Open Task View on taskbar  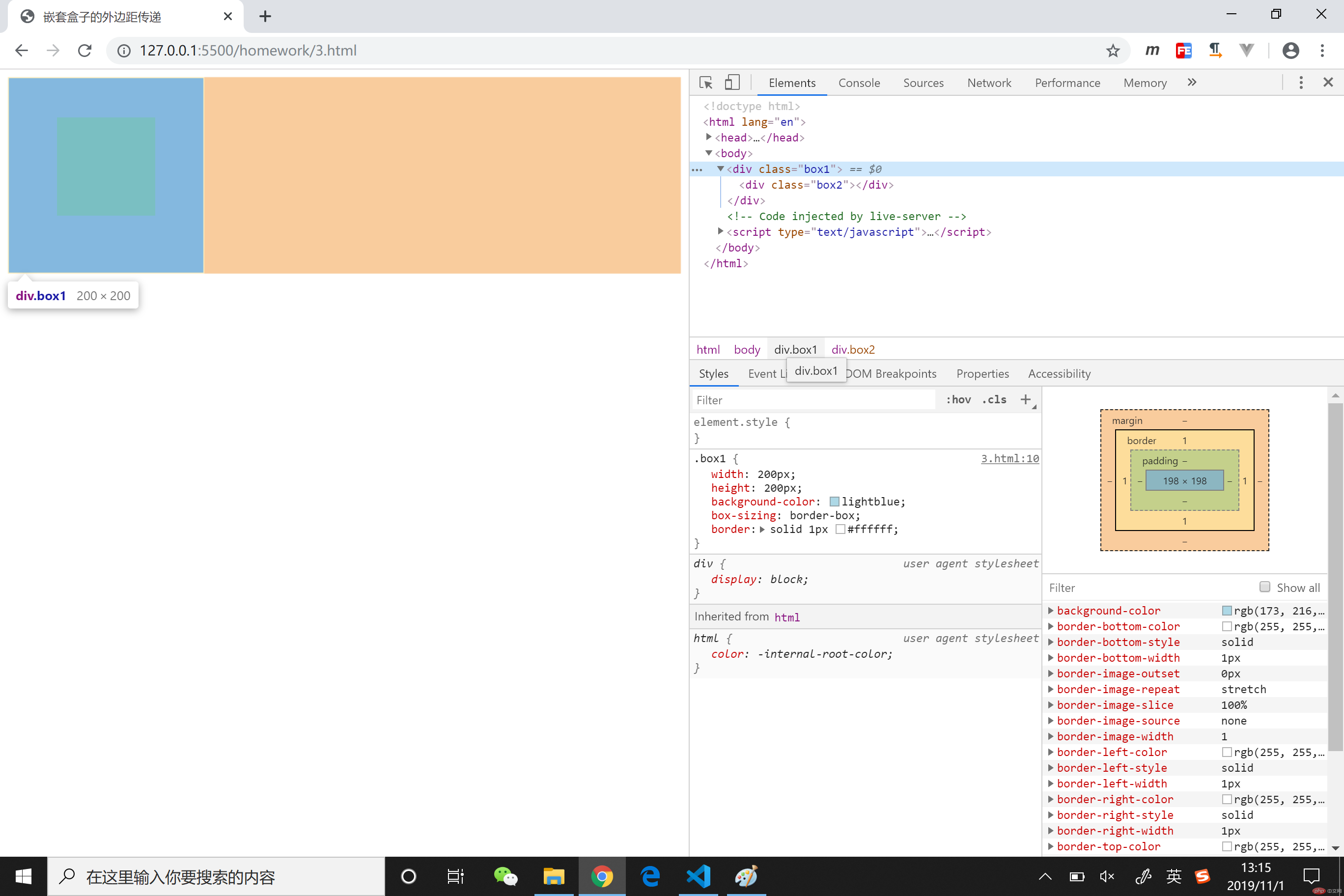coord(455,876)
